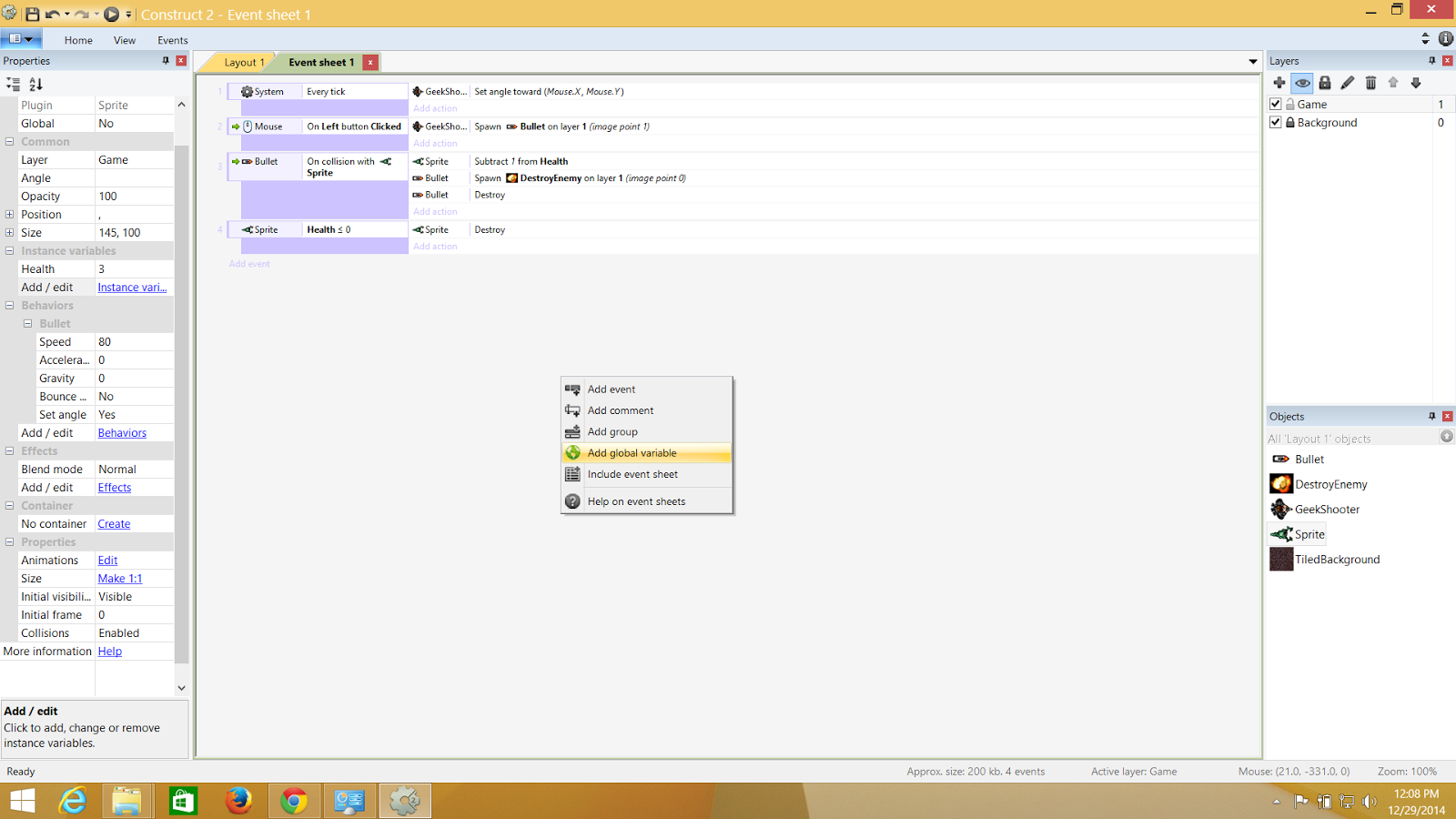Click the Edit animations link
The width and height of the screenshot is (1456, 819).
(107, 561)
